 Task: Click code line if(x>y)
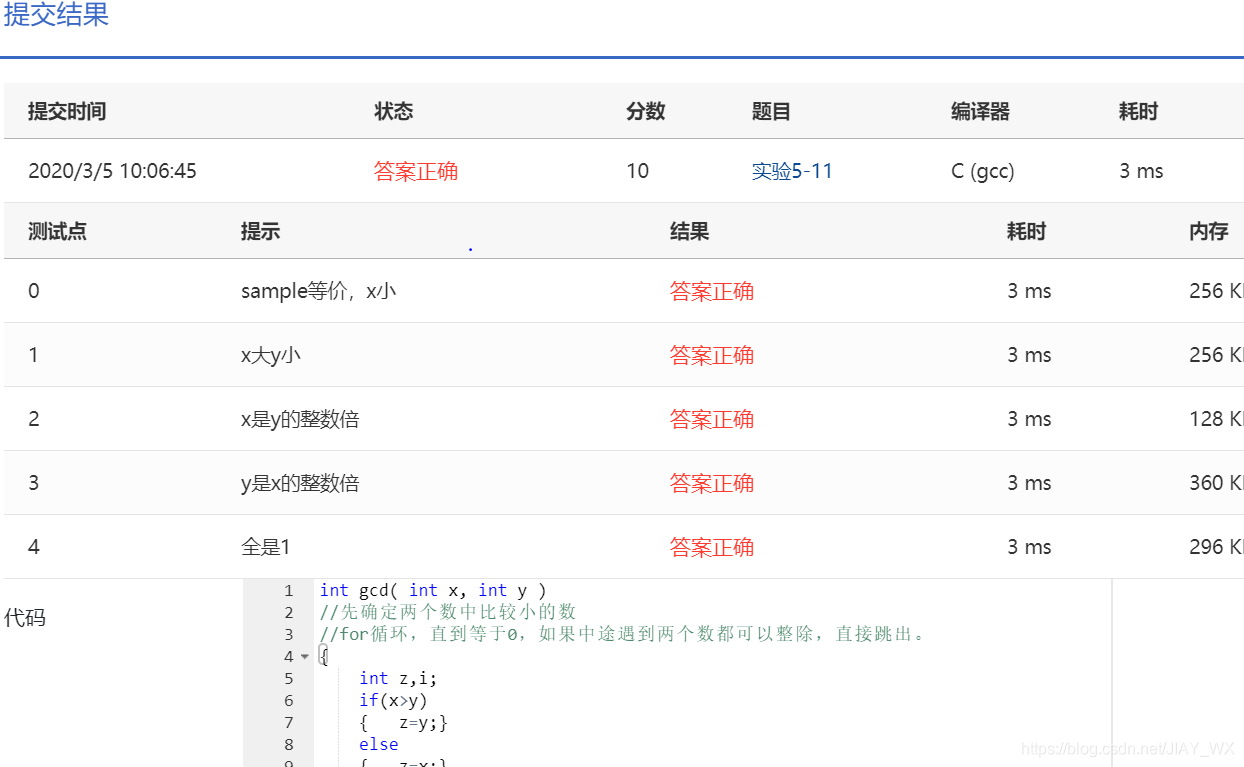click(x=393, y=700)
